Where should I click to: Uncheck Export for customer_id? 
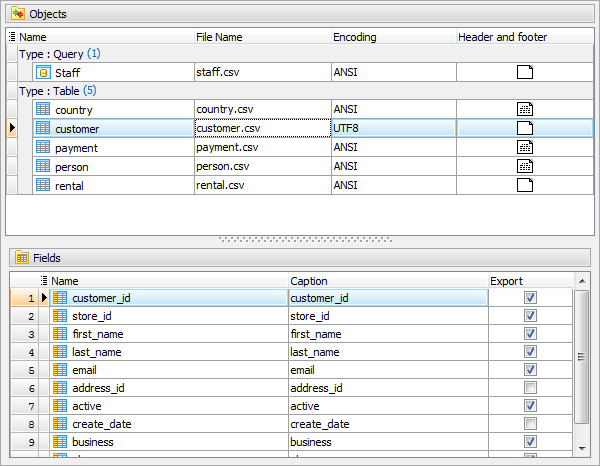coord(530,298)
